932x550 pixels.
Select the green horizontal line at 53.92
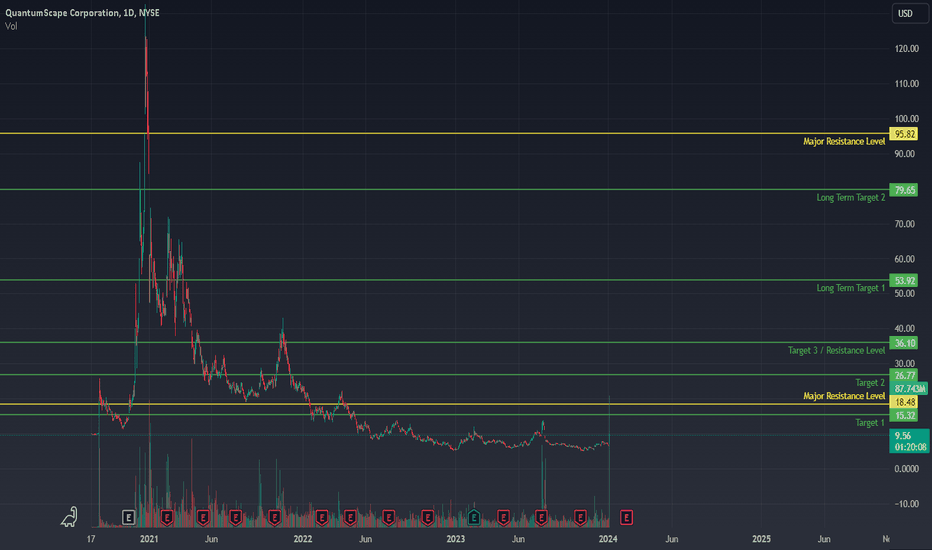pyautogui.click(x=445, y=280)
